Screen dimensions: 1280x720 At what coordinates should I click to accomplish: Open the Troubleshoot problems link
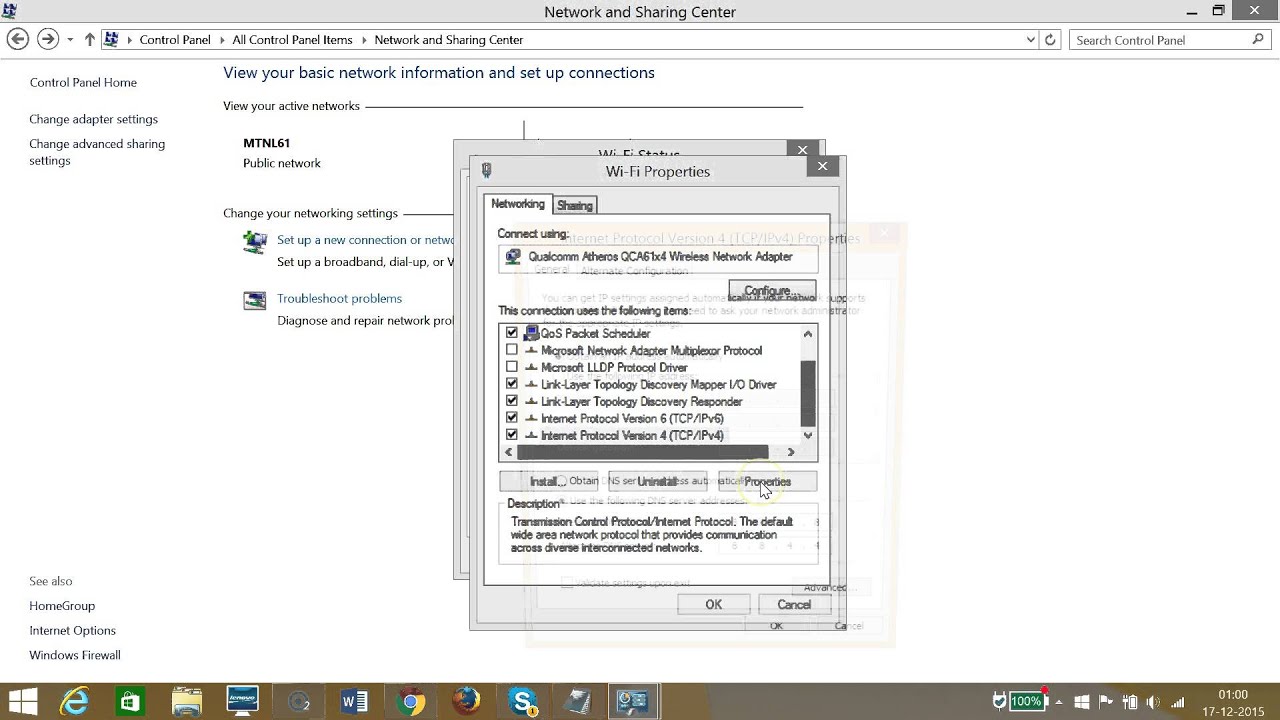click(x=339, y=298)
